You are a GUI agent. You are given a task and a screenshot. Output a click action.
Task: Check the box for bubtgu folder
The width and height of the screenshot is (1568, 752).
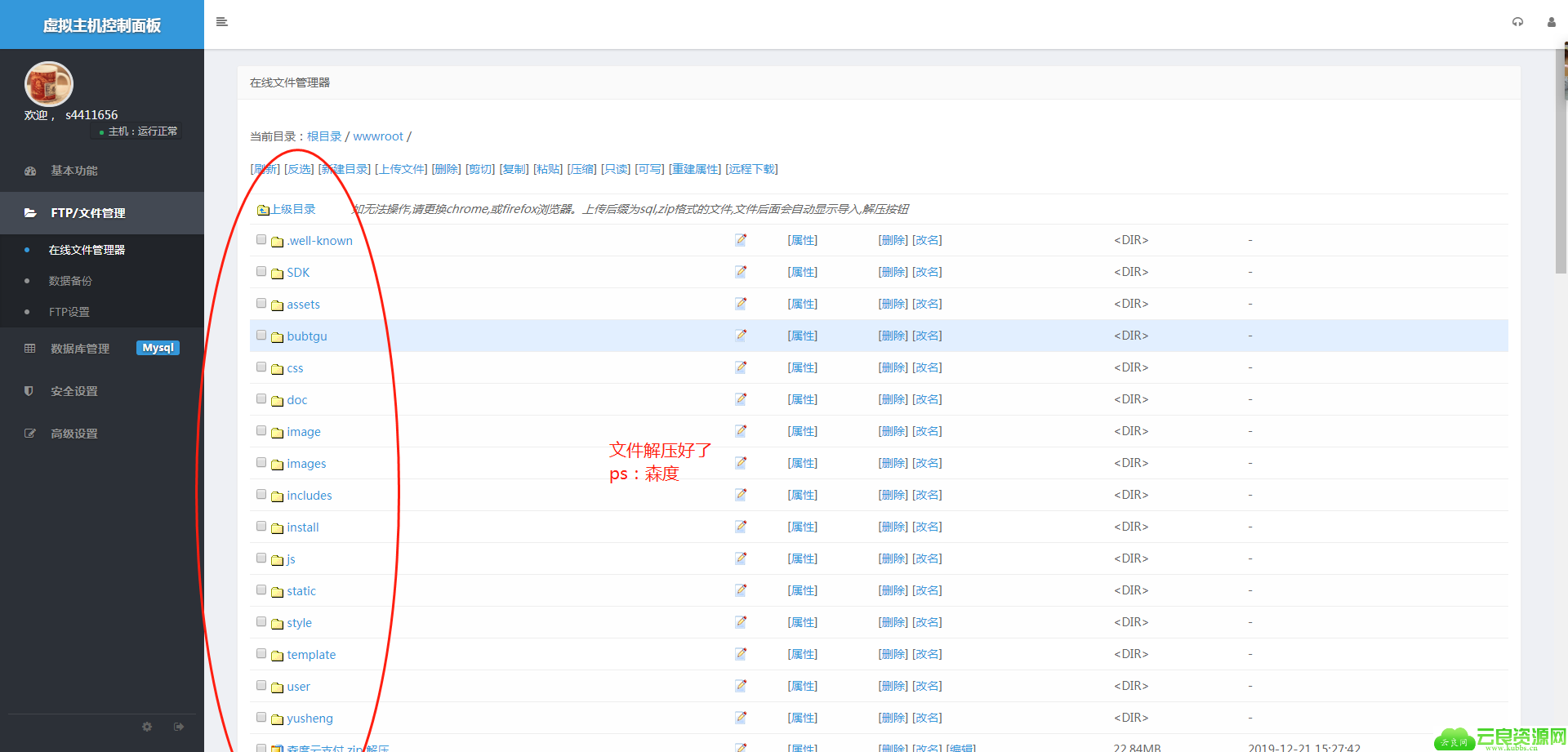coord(261,335)
